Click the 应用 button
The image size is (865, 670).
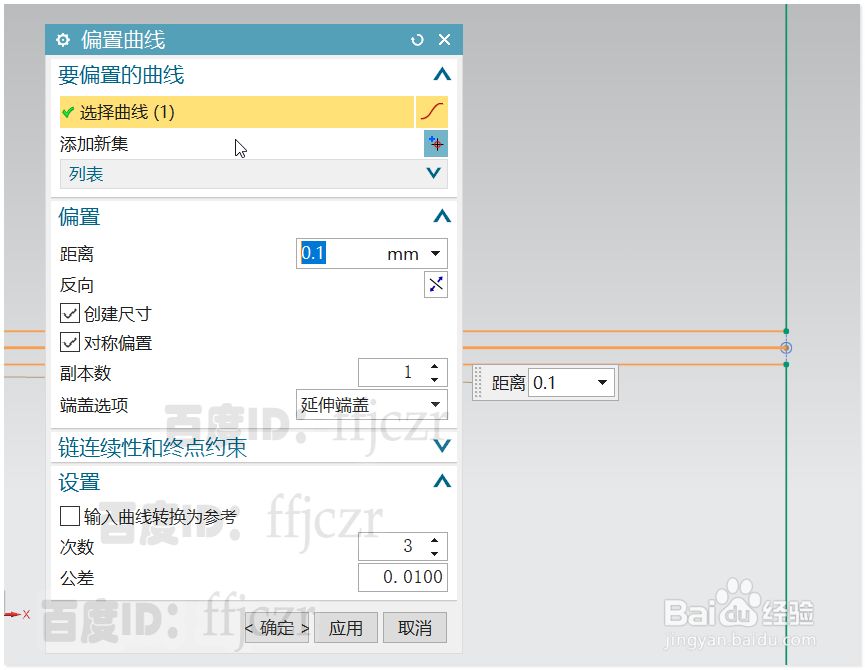tap(346, 628)
